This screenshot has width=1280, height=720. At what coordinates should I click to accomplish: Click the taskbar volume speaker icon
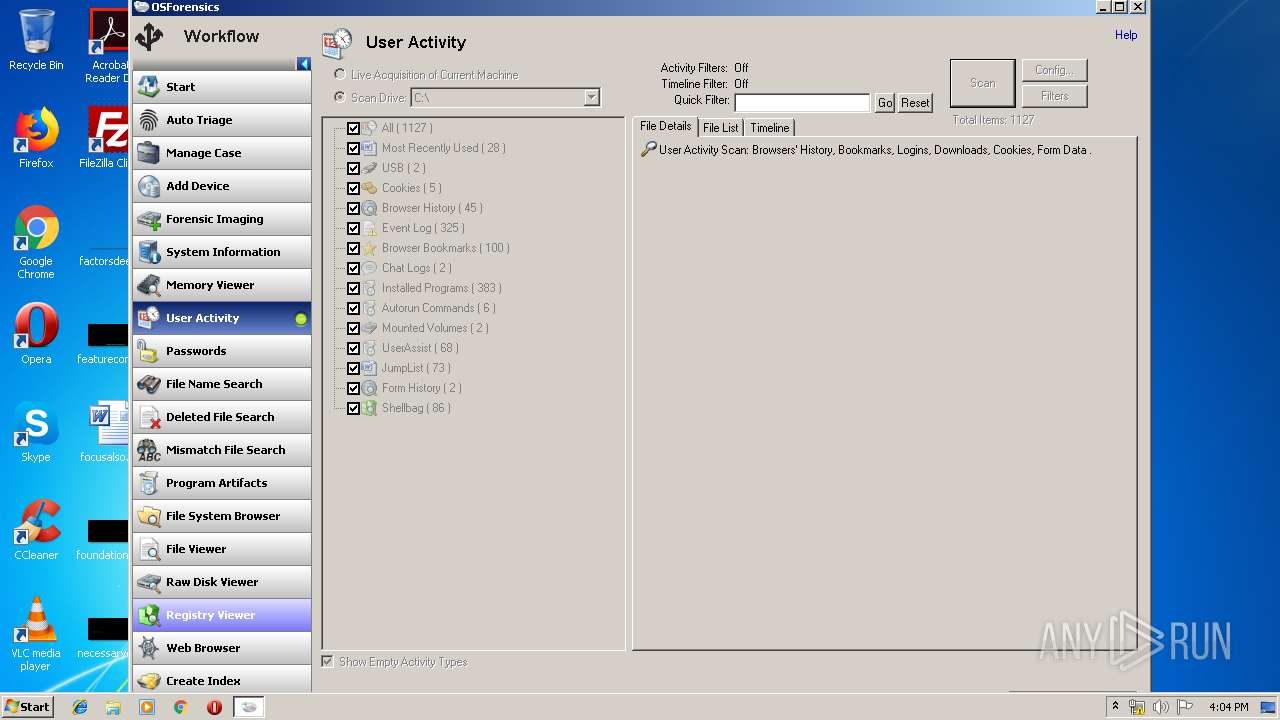(x=1160, y=707)
